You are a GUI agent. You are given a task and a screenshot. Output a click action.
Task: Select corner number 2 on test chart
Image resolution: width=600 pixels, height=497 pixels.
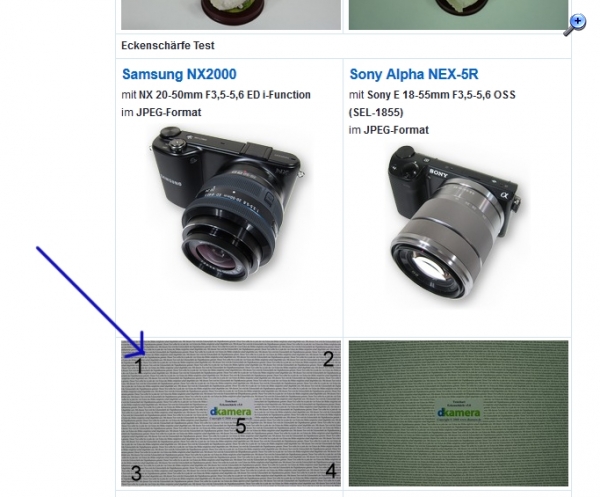click(x=328, y=359)
